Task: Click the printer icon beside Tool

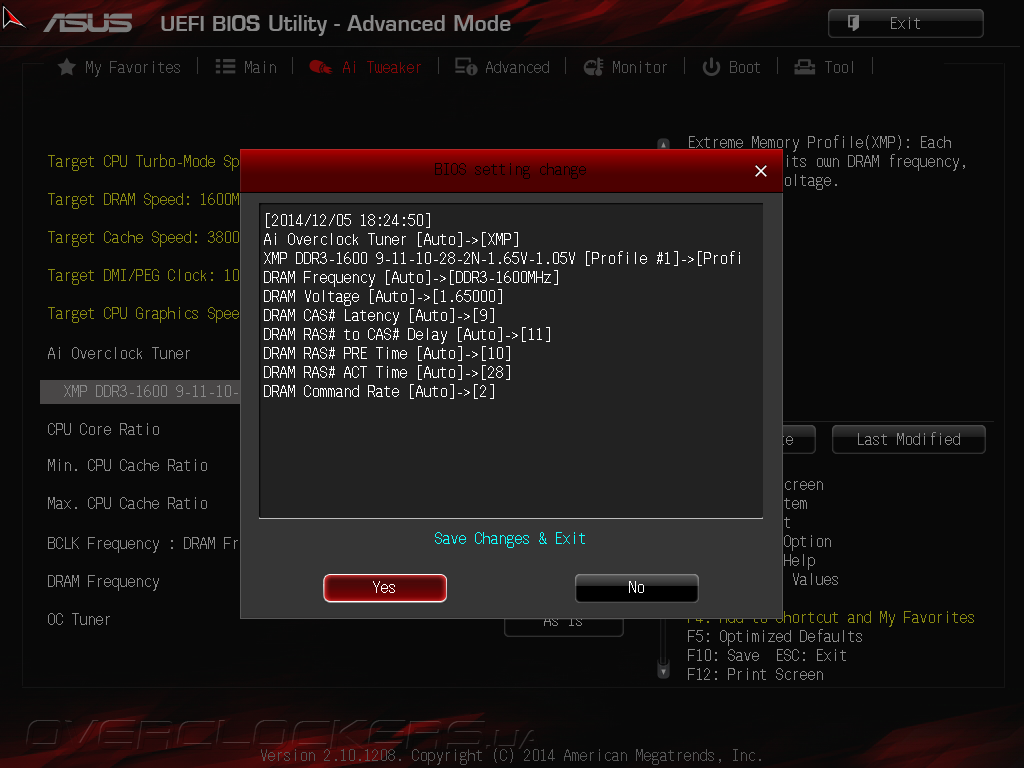Action: coord(805,67)
